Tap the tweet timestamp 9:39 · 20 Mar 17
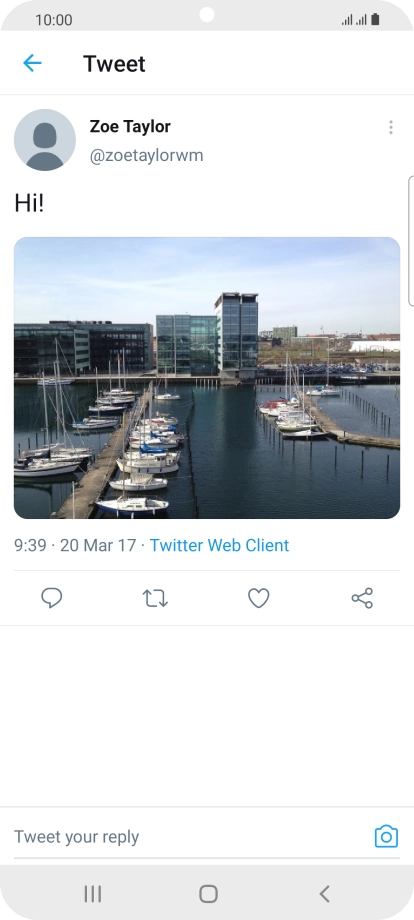Screen dimensions: 414x920 tap(75, 545)
